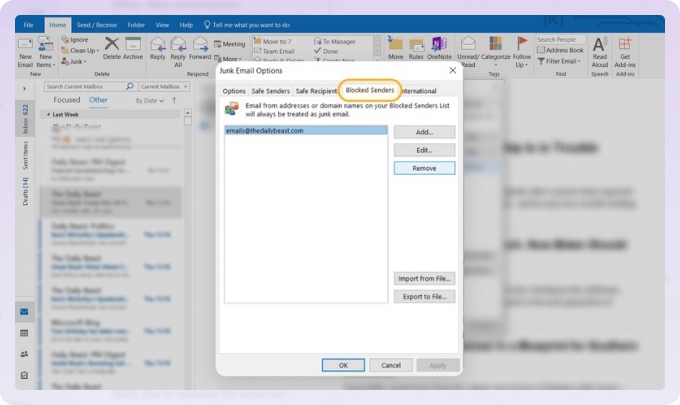Open the Help ribbon tab
The height and width of the screenshot is (405, 680).
pos(186,25)
